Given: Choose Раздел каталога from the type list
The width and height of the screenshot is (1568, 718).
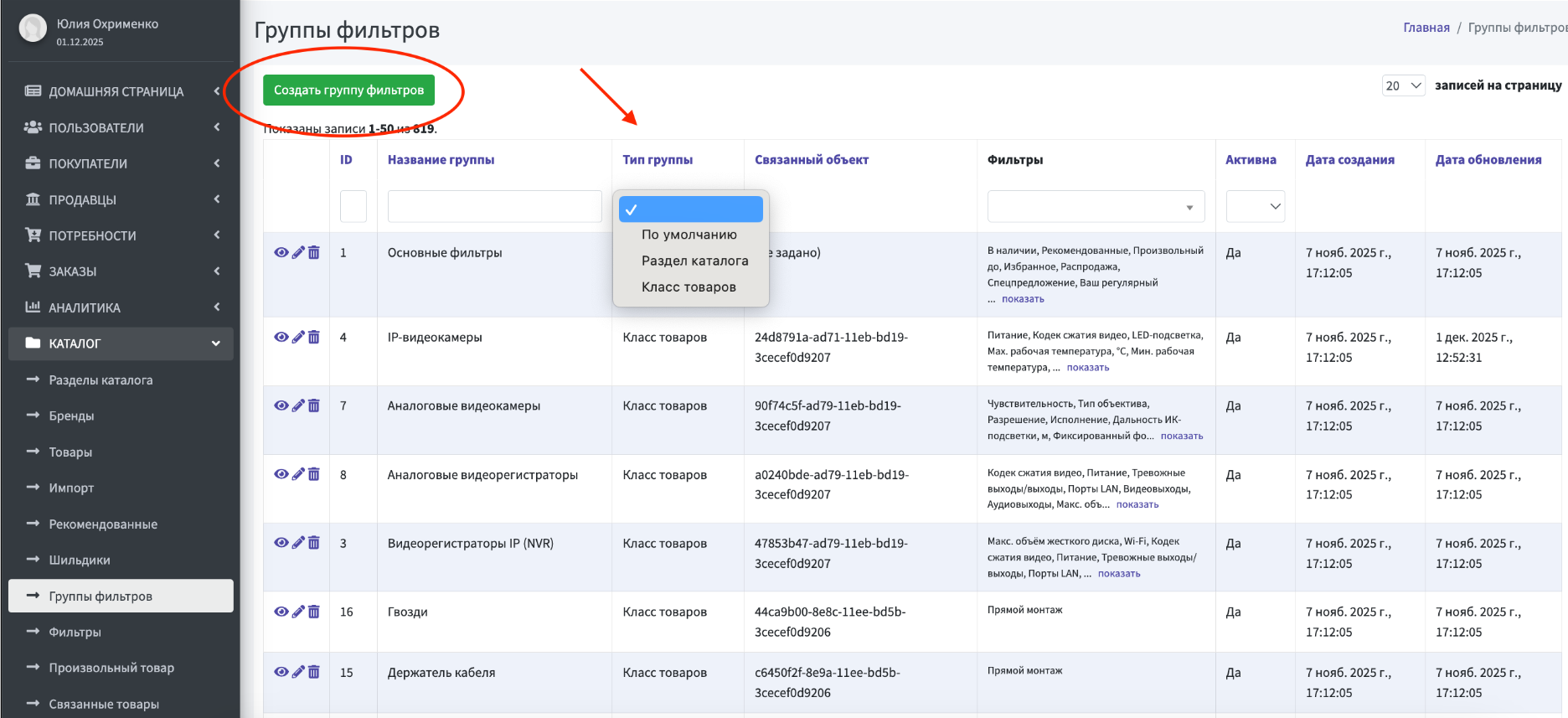Looking at the screenshot, I should point(694,261).
